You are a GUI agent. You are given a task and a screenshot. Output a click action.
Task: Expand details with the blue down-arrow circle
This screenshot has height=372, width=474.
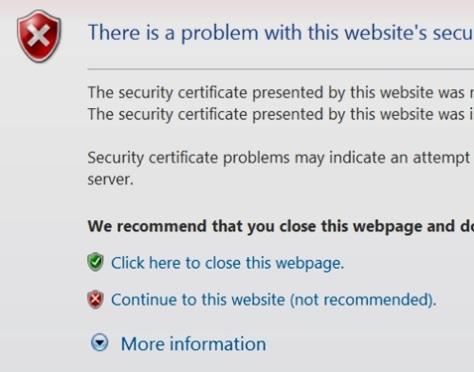[x=99, y=342]
